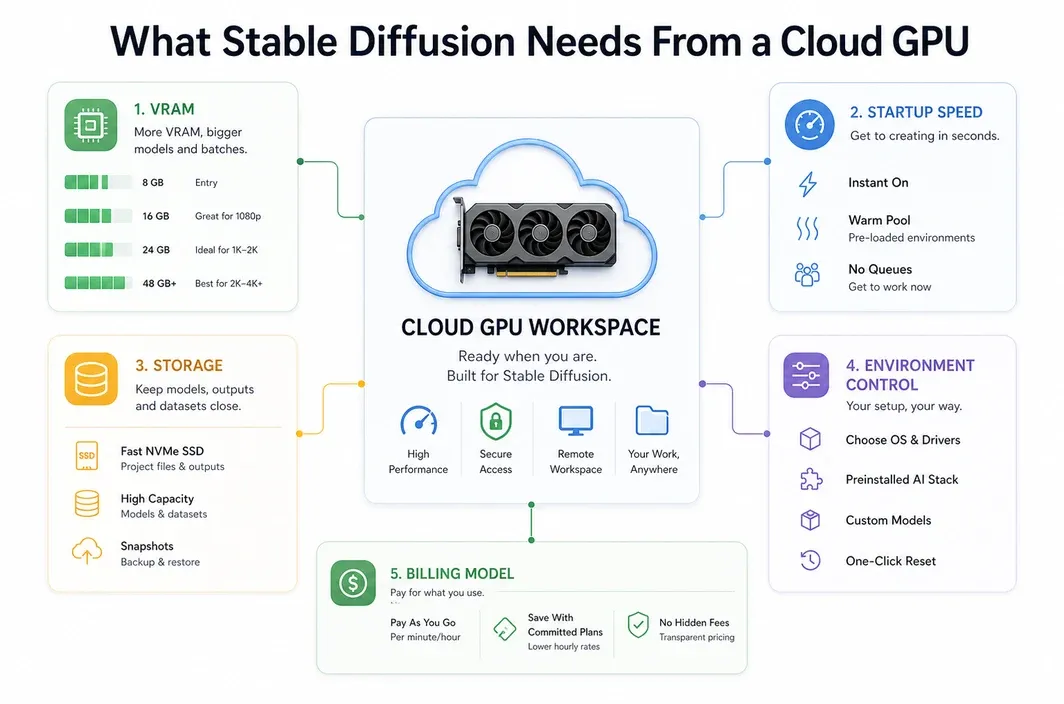Click the 'Best for 2K–4K+' label
1064x704 pixels.
tap(229, 283)
